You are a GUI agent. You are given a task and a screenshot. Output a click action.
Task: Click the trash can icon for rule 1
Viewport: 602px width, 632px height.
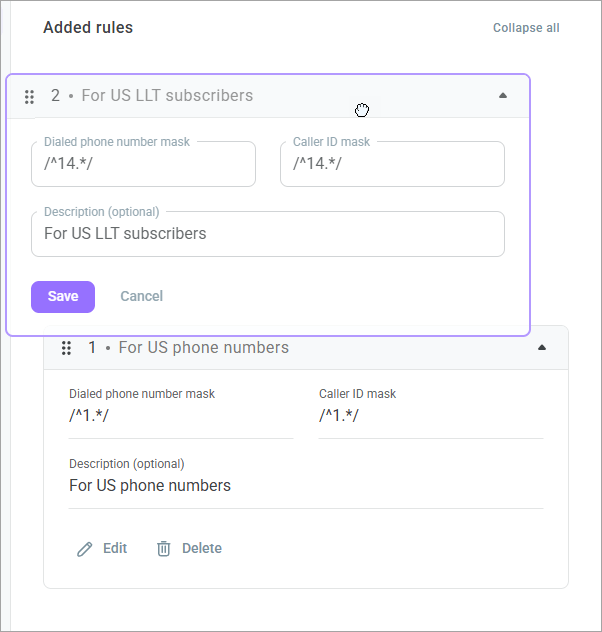click(164, 549)
